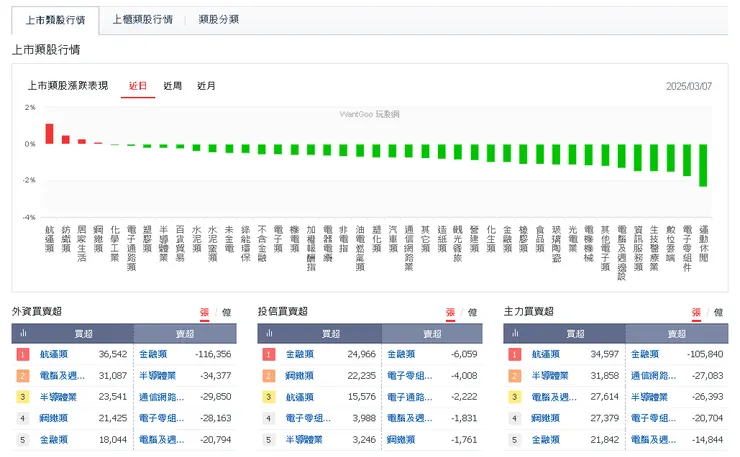740x457 pixels.
Task: Open 電子零組... in 投信 買超 list
Action: [308, 418]
